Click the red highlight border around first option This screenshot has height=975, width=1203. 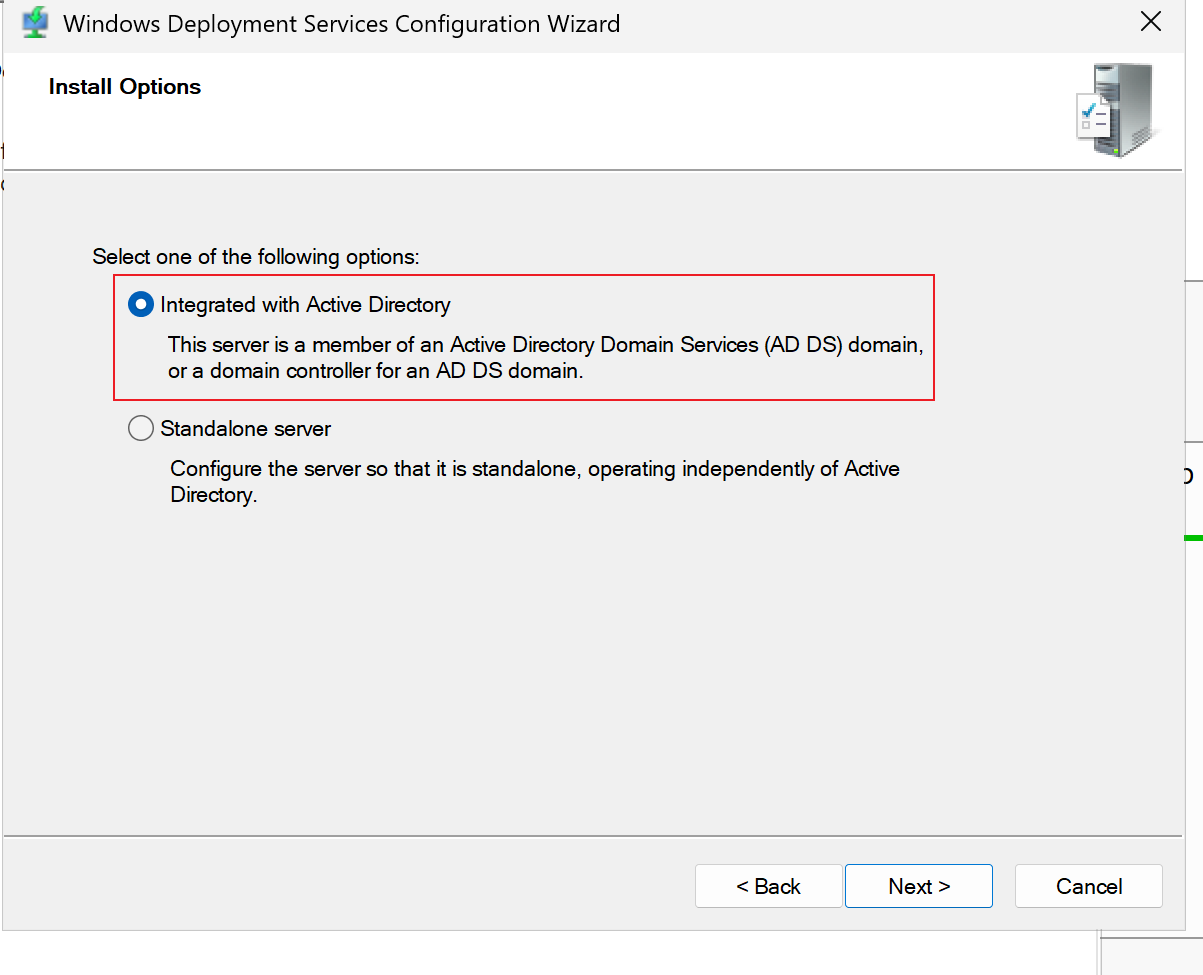click(523, 275)
